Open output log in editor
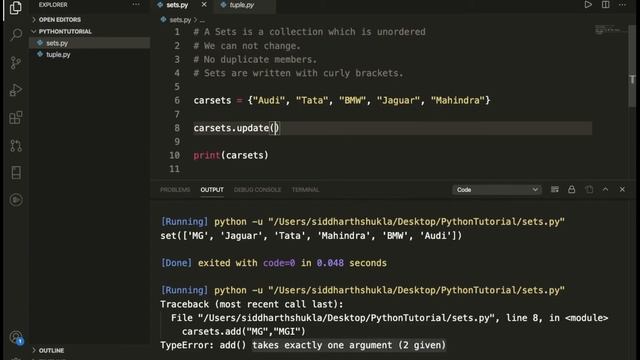The height and width of the screenshot is (360, 640). tap(589, 189)
